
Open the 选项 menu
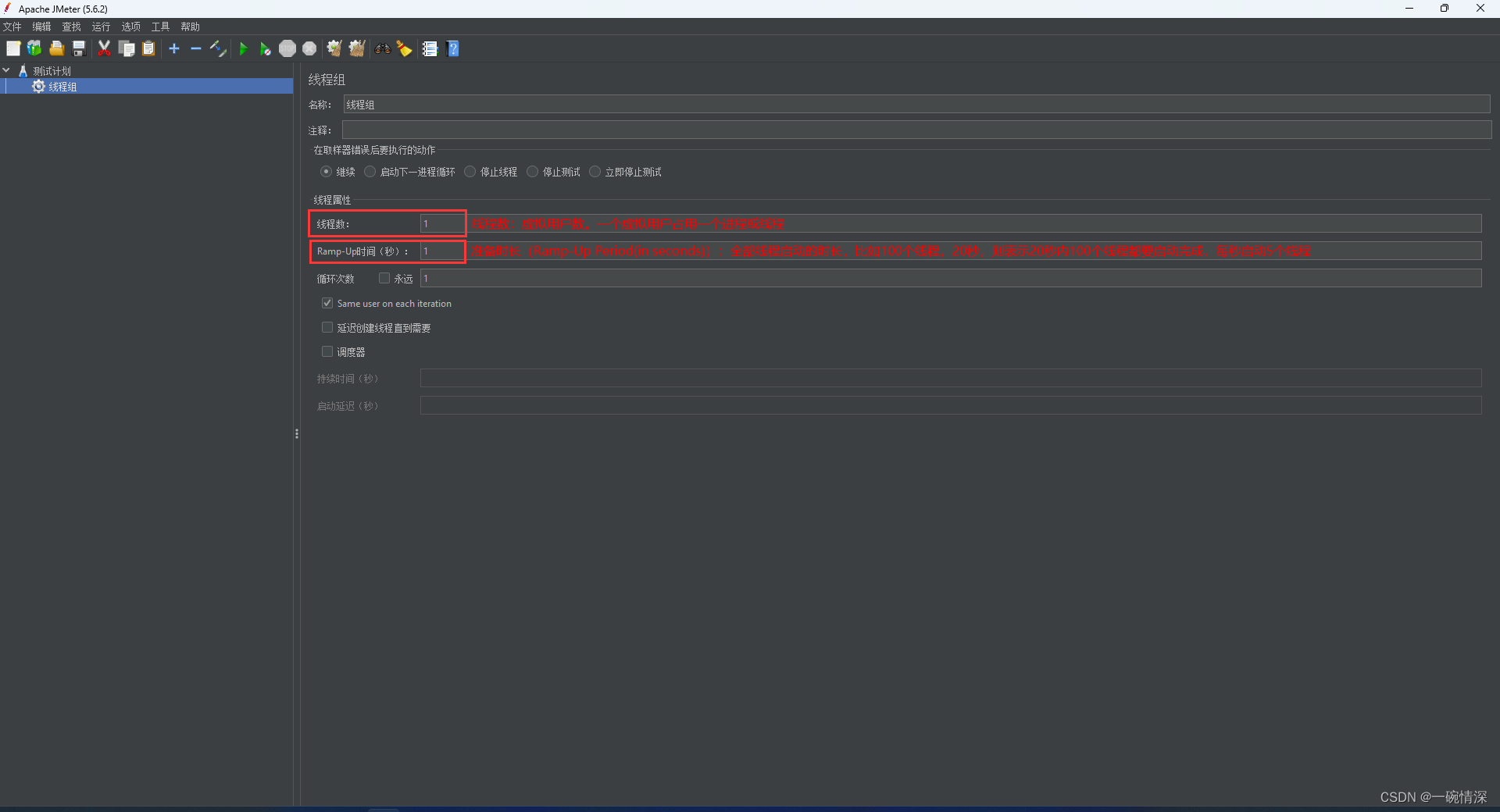[130, 27]
